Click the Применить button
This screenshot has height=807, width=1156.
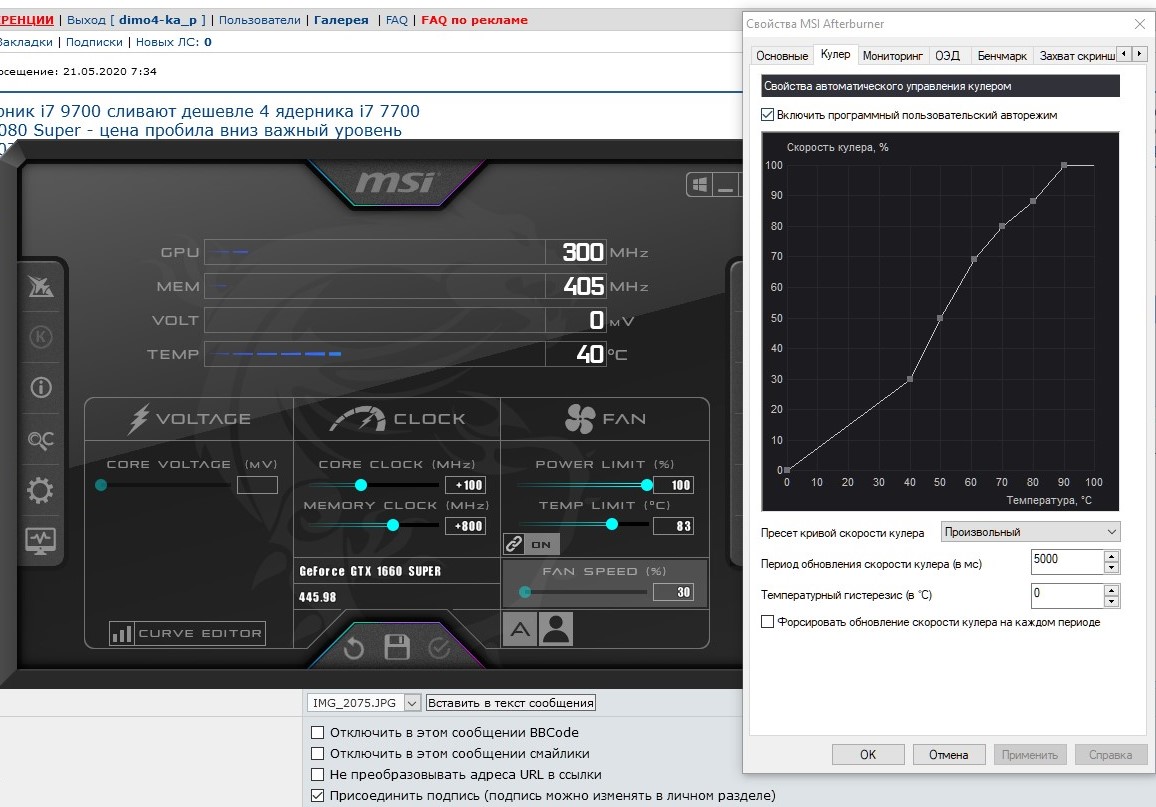pos(1029,755)
